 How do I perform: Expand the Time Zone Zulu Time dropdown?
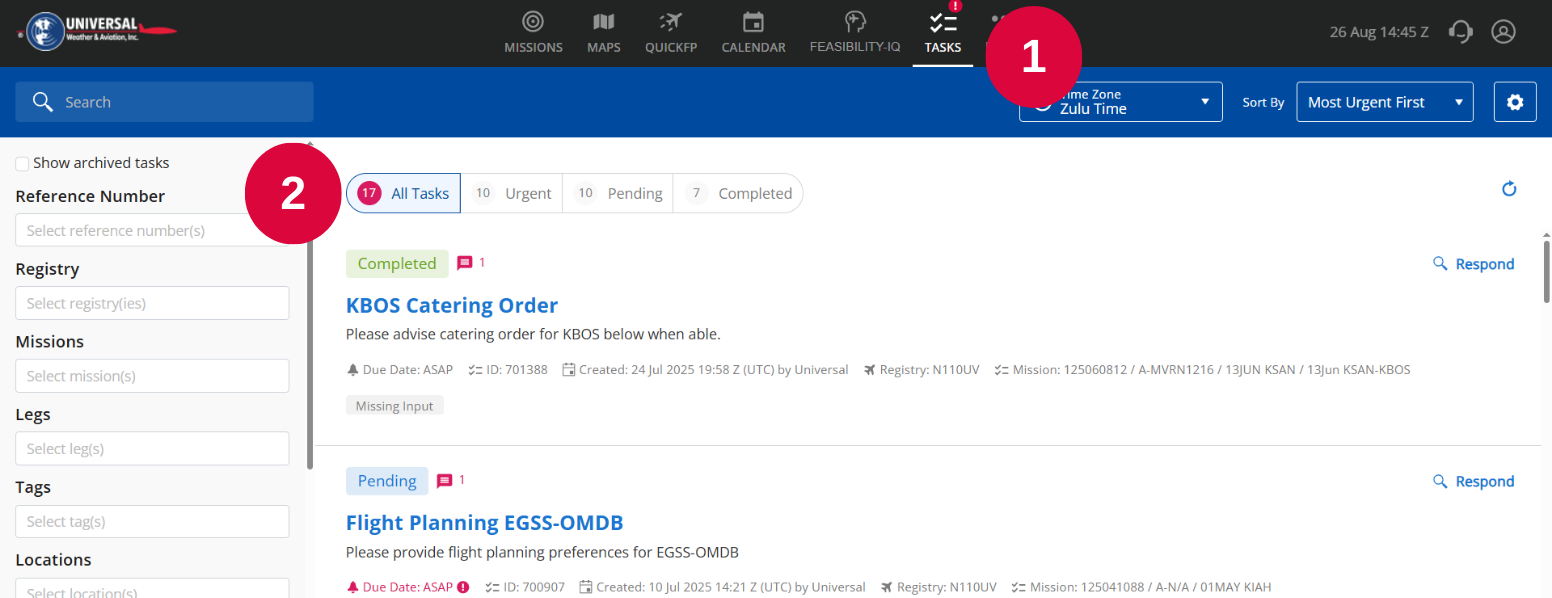click(x=1121, y=102)
